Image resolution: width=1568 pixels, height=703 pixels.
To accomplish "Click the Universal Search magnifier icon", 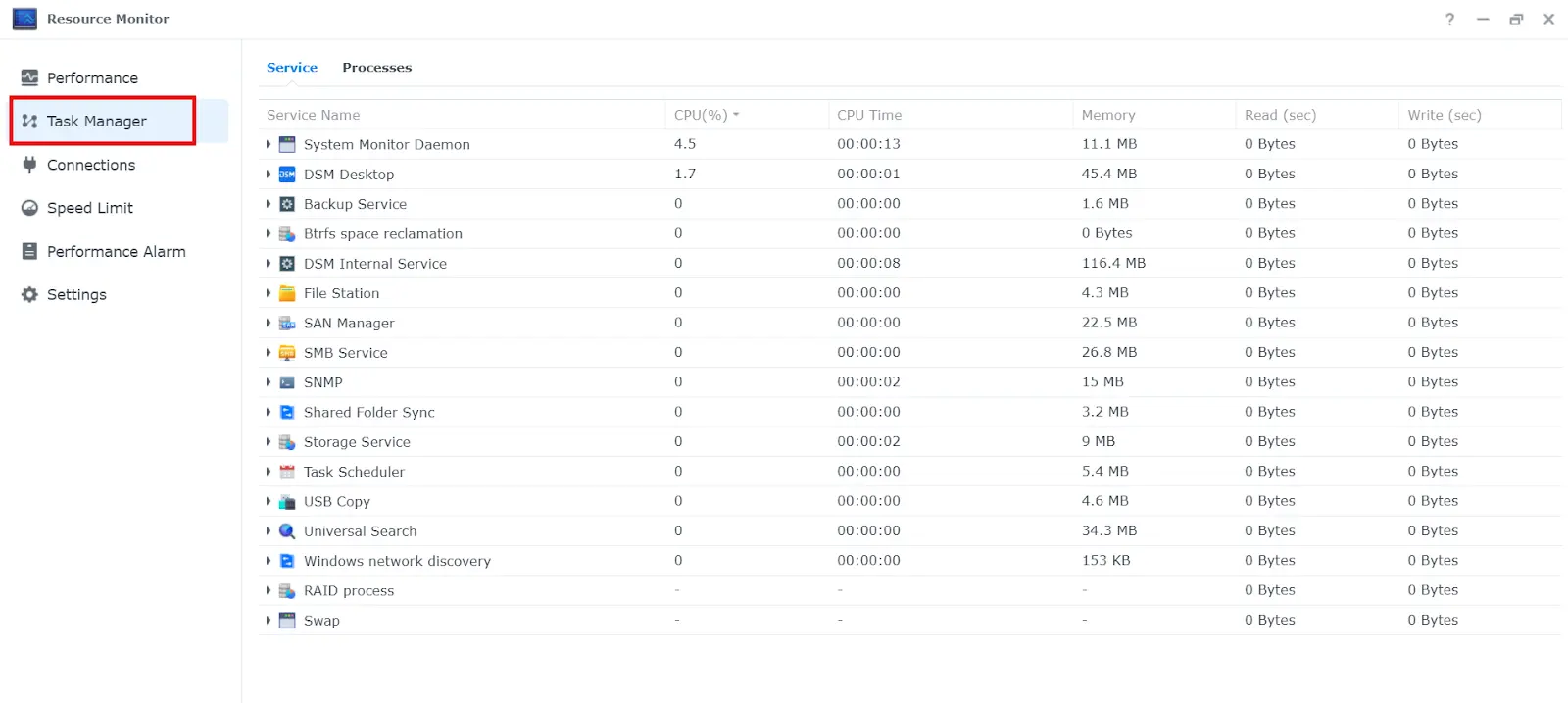I will tap(287, 531).
